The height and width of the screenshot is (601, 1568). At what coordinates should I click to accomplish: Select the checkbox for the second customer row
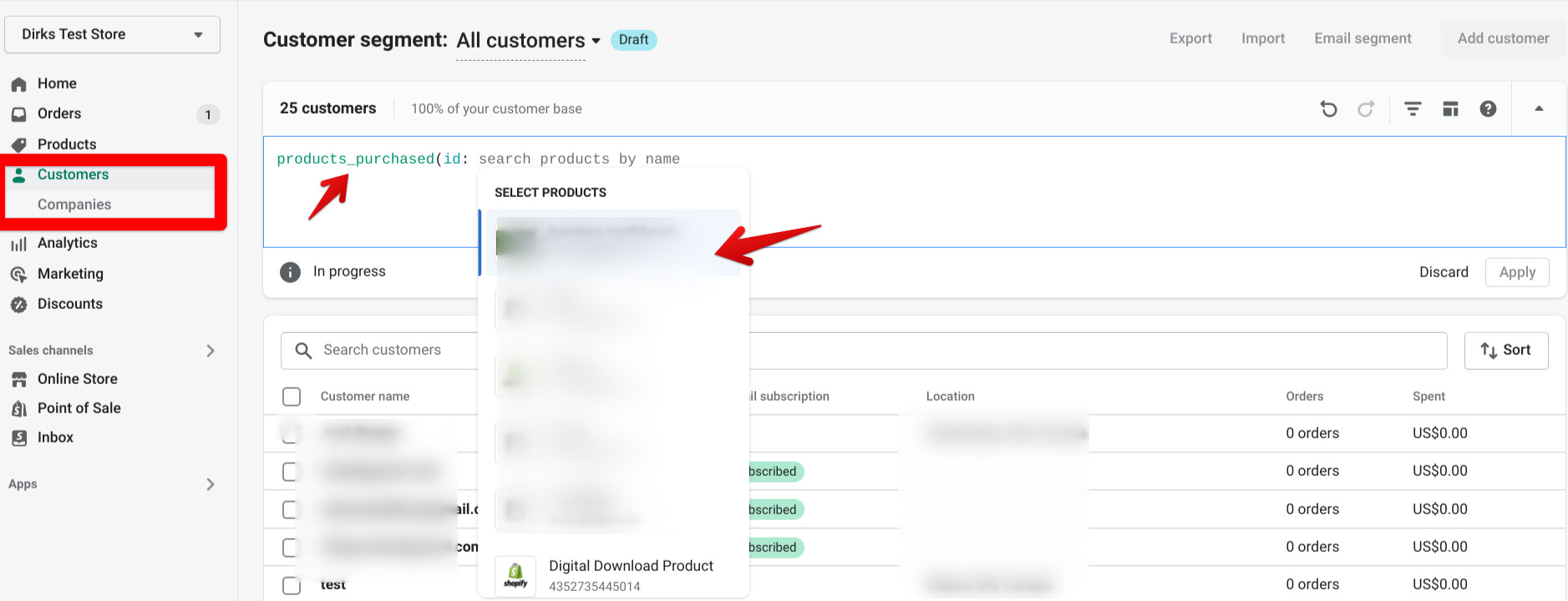point(290,472)
